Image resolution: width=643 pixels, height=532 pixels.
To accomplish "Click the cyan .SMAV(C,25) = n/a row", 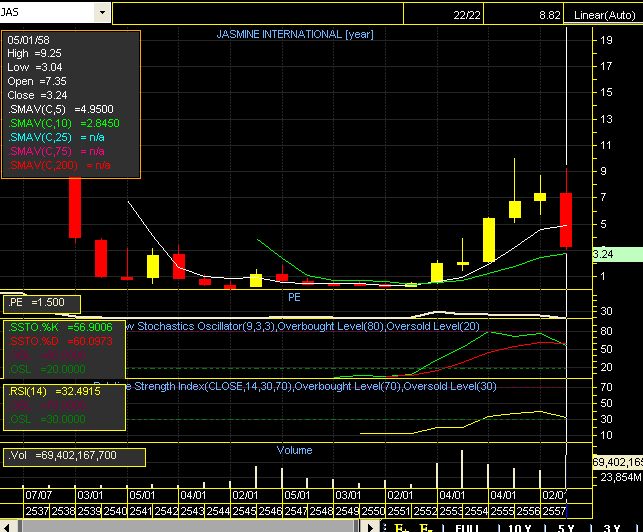I will 56,137.
